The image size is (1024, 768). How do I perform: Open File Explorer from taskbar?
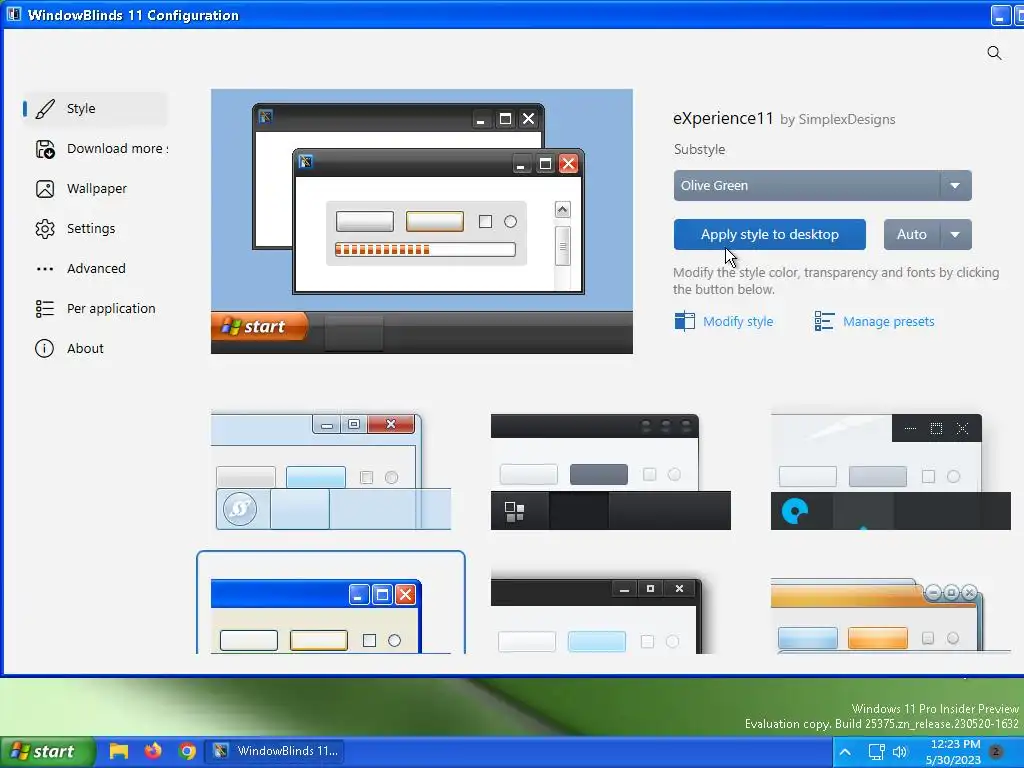pyautogui.click(x=118, y=751)
